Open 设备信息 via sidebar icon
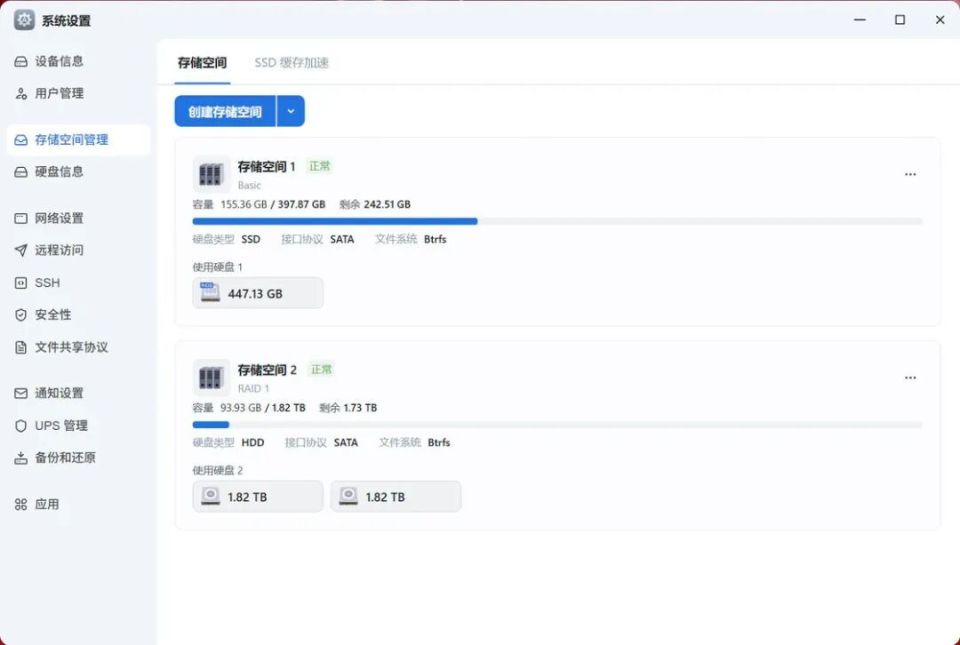 [x=20, y=61]
